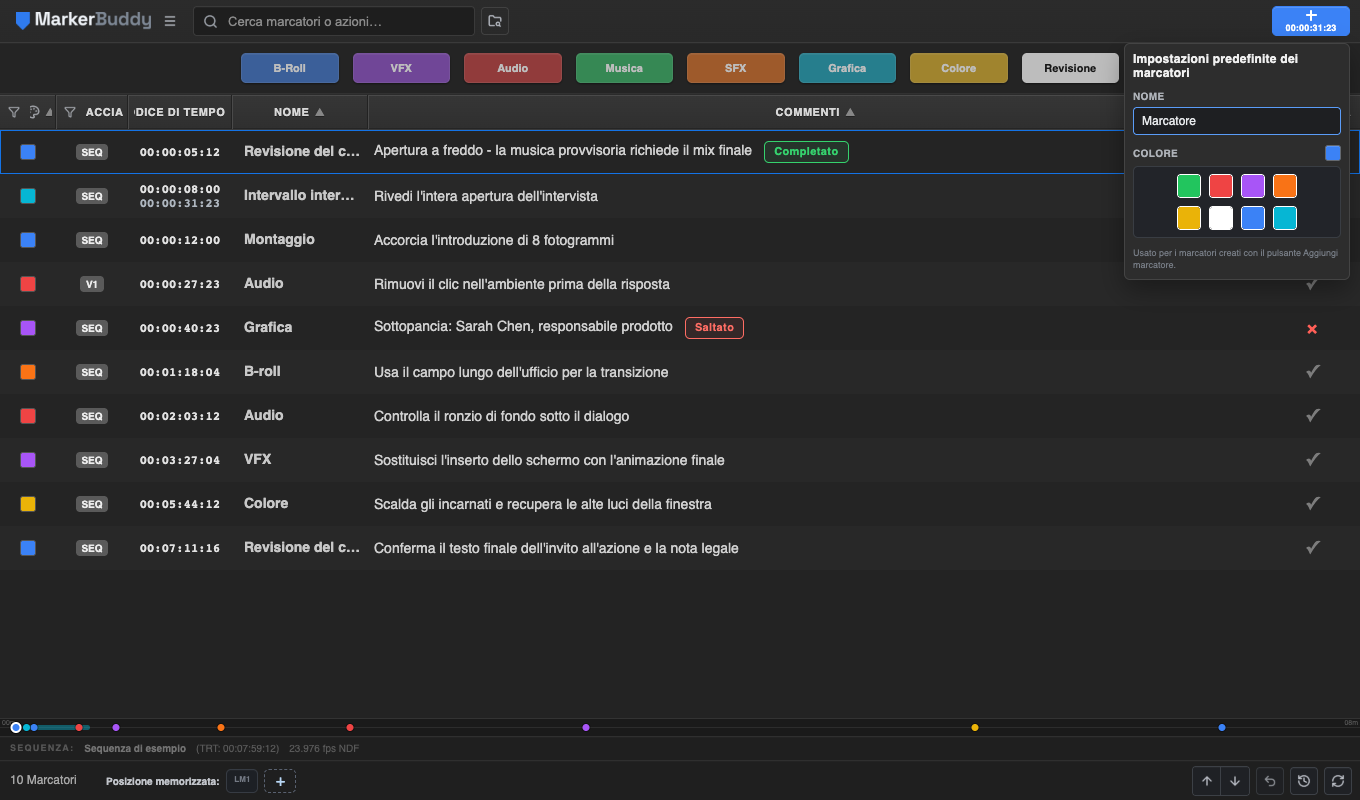Toggle the checkmark on the Colore row
Screen dimensions: 1360x800
click(x=1313, y=504)
